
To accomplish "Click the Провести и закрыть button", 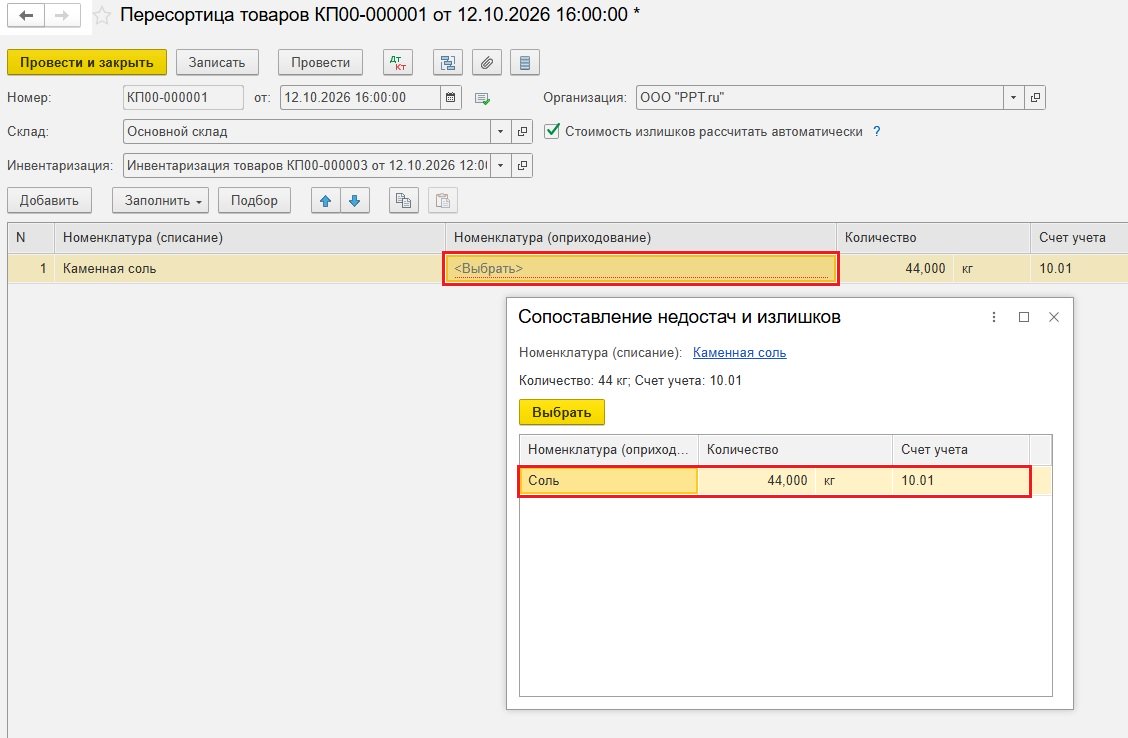I will tap(87, 63).
